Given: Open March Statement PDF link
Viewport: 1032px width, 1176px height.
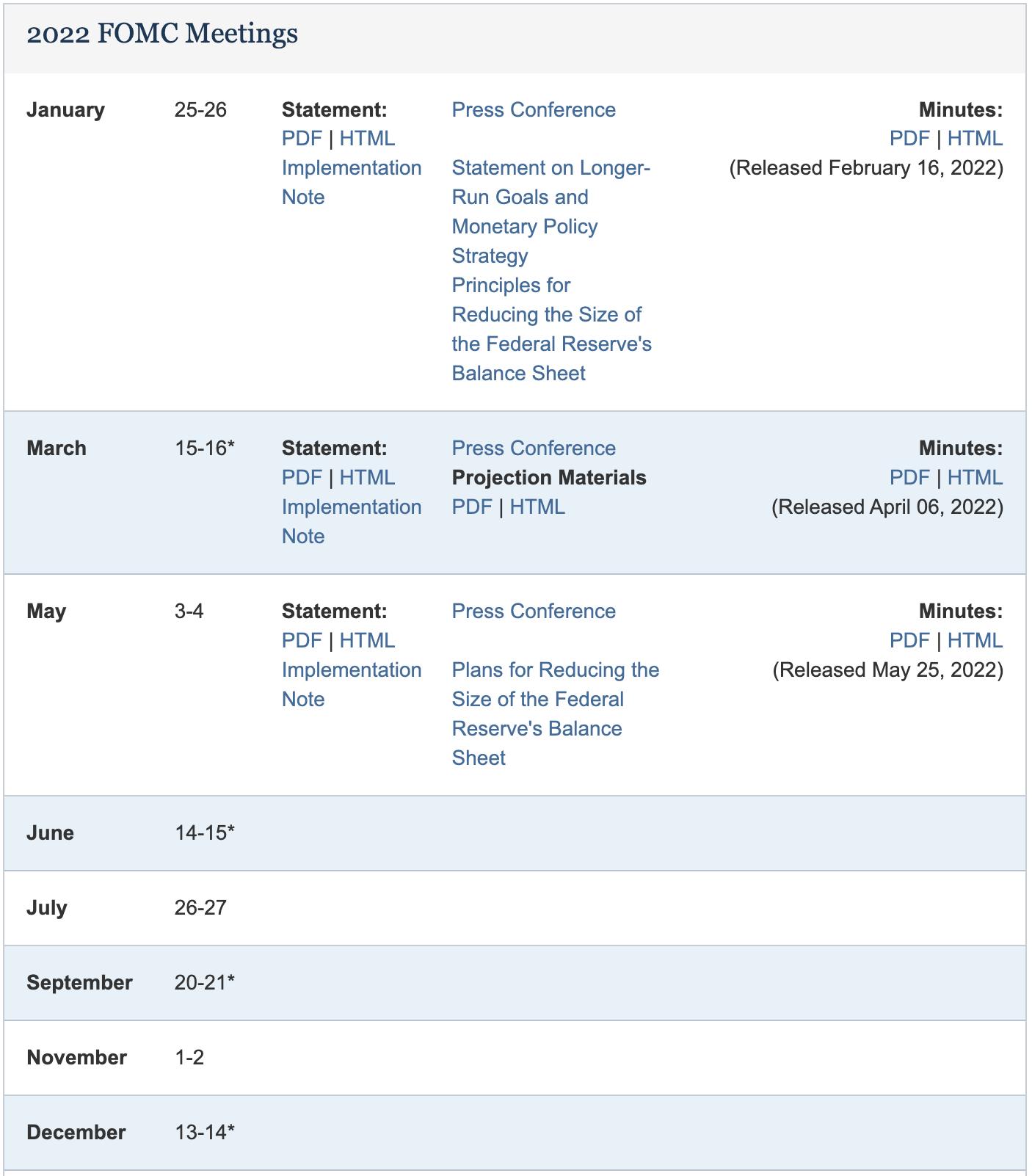Looking at the screenshot, I should [302, 478].
